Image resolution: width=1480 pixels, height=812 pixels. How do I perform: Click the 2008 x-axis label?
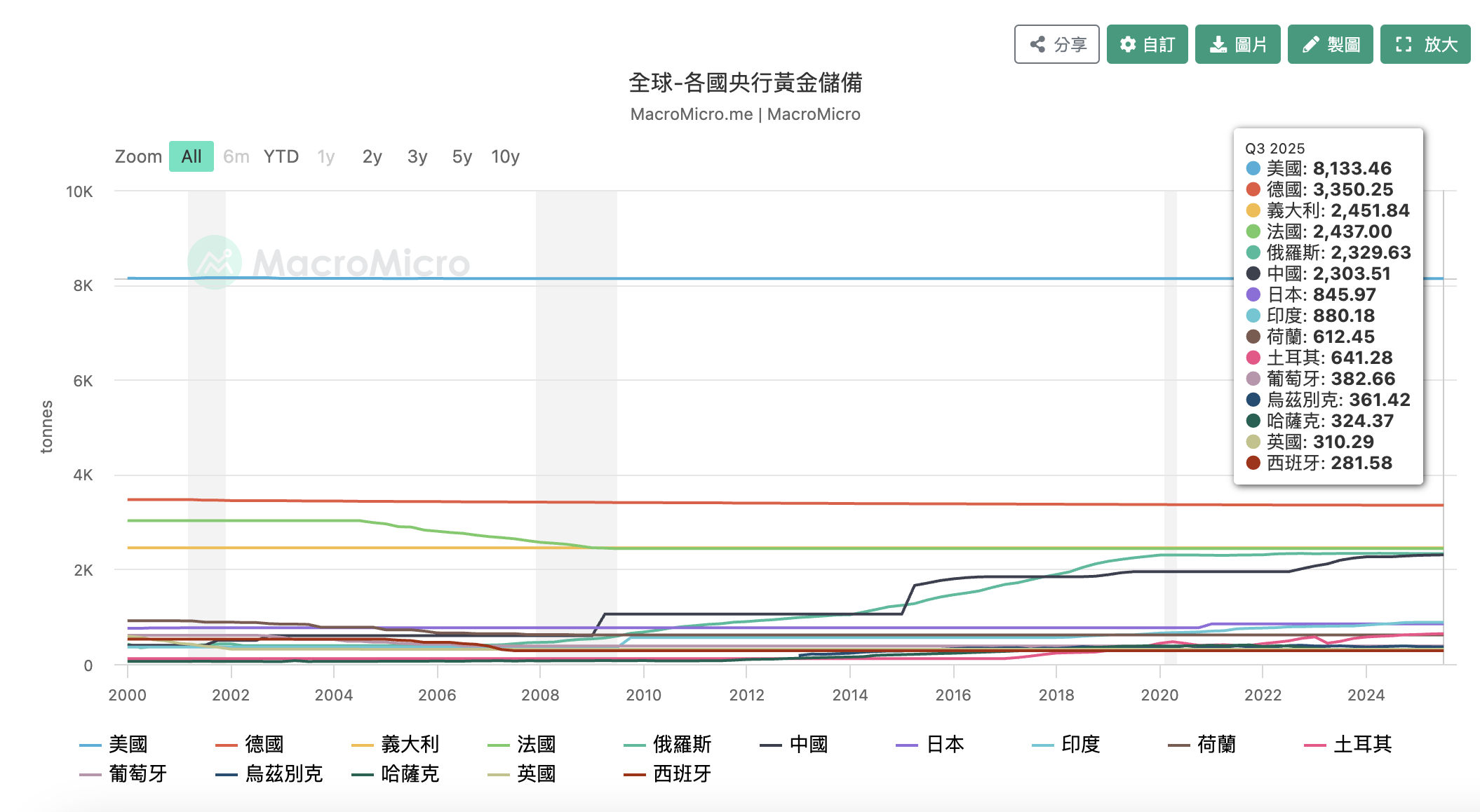[x=540, y=695]
